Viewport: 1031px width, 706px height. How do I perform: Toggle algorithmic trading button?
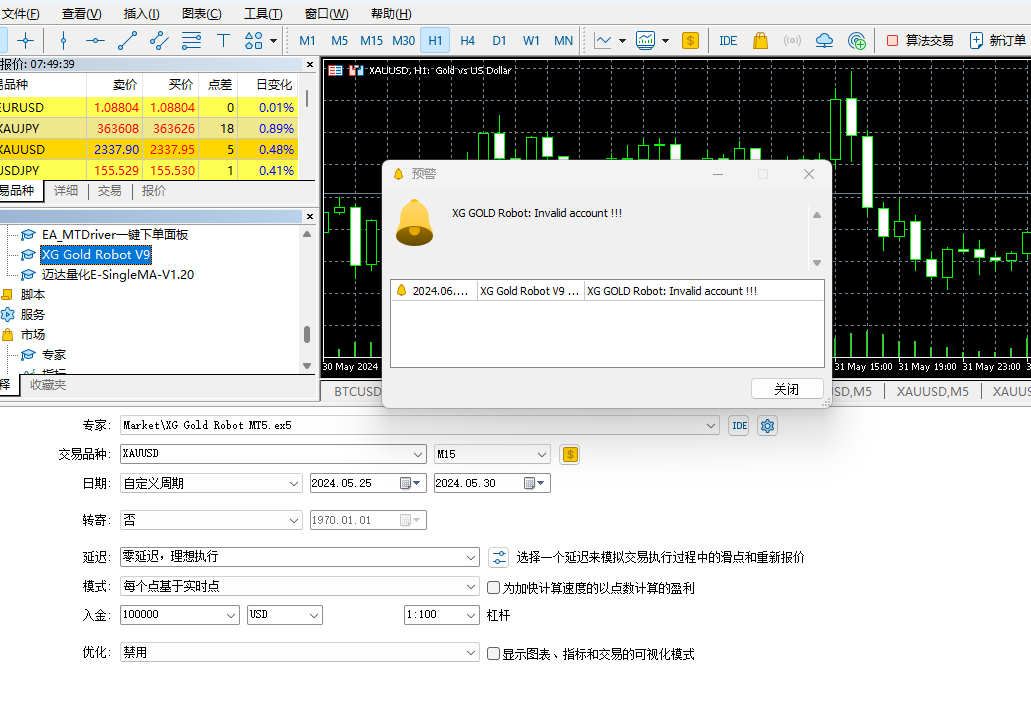(919, 41)
